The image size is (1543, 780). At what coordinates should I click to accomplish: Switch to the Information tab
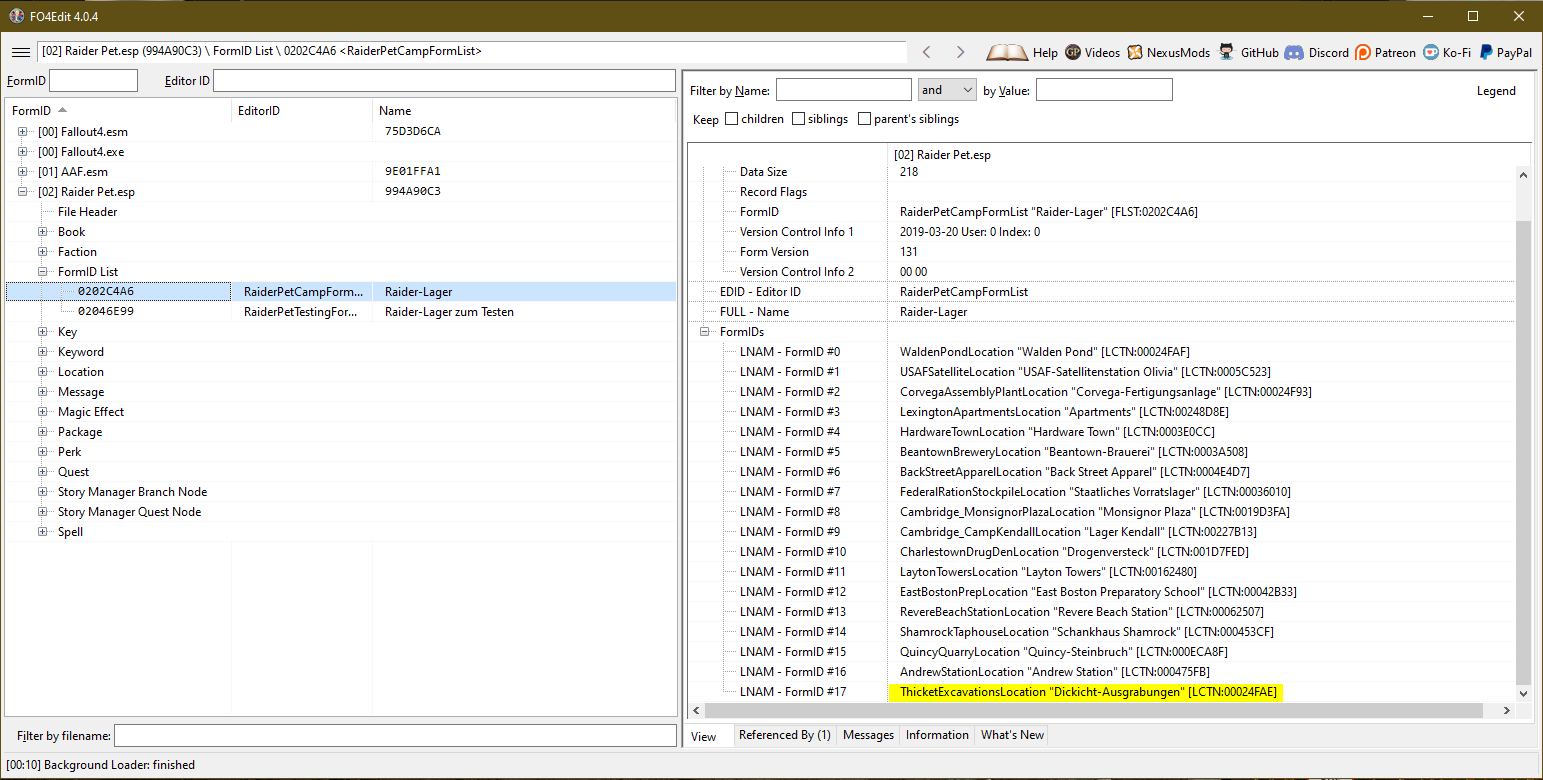(x=937, y=735)
